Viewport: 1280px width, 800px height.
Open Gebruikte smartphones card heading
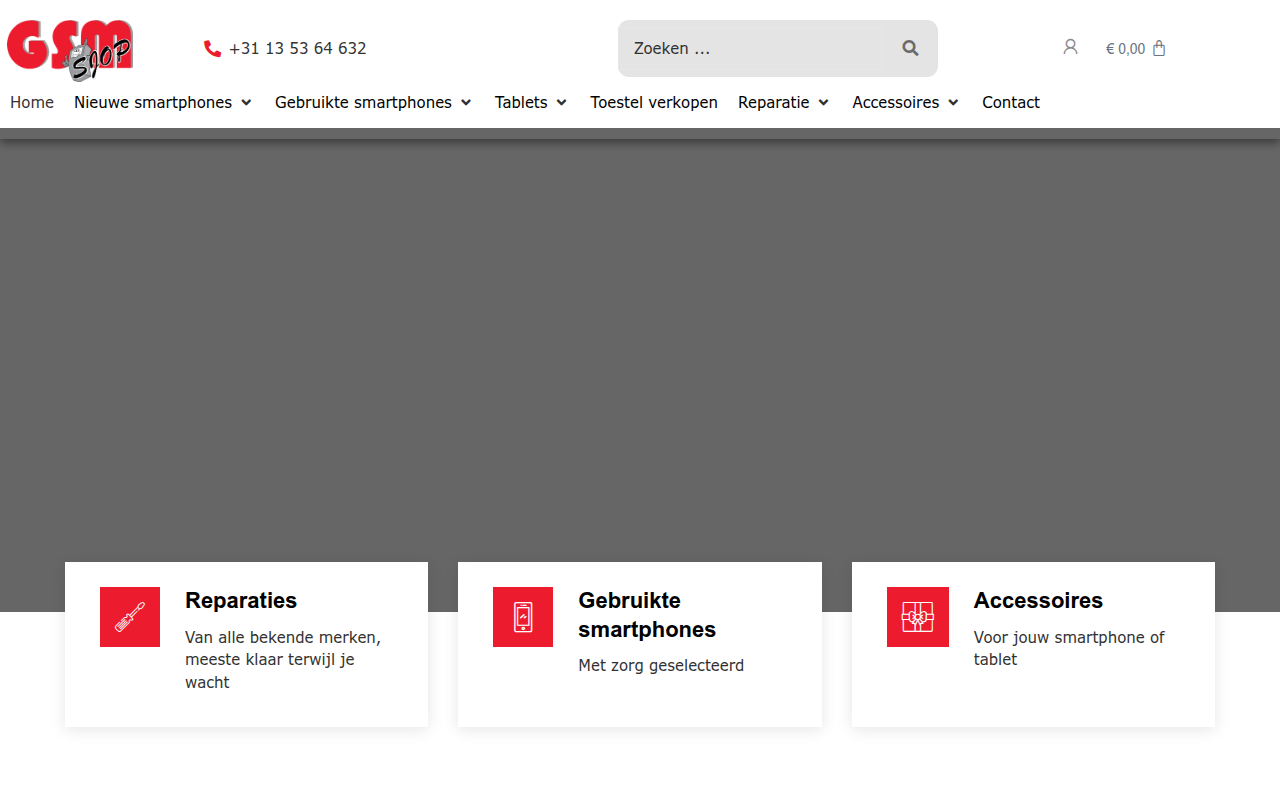[x=647, y=615]
